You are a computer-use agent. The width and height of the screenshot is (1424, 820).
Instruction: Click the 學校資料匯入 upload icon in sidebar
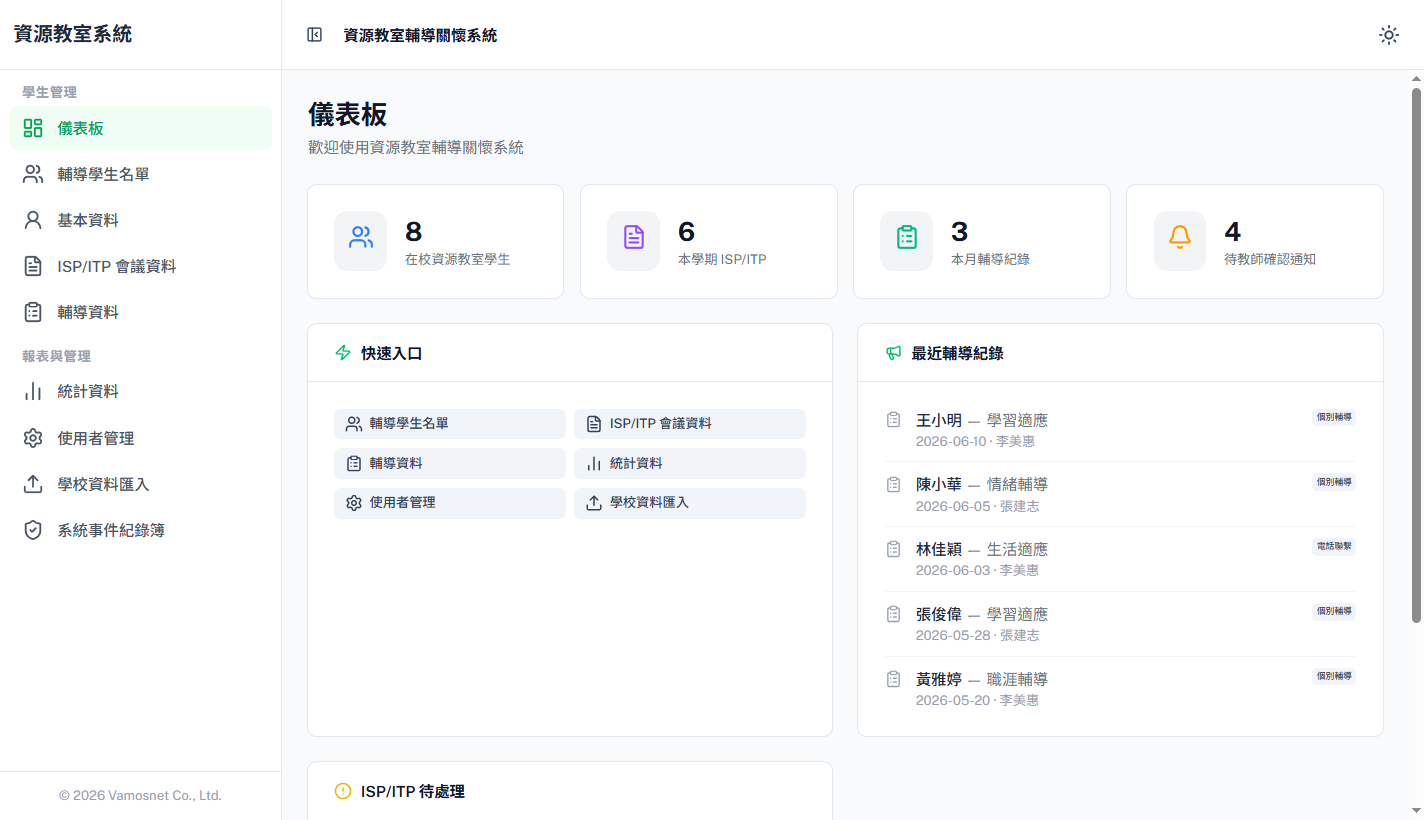pos(33,484)
